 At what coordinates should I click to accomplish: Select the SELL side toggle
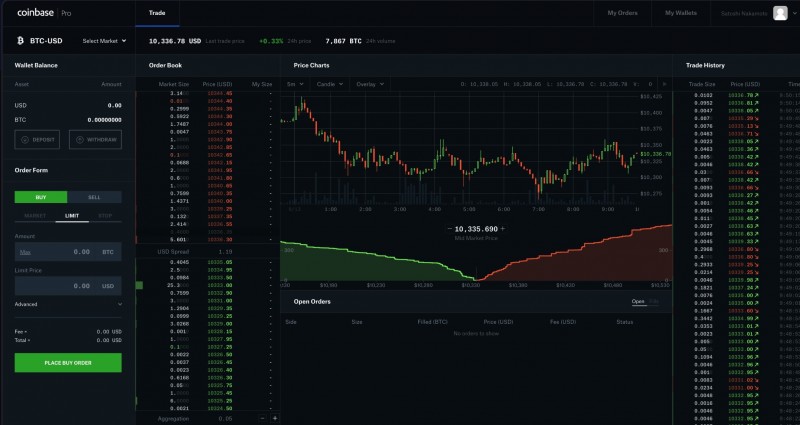(94, 197)
